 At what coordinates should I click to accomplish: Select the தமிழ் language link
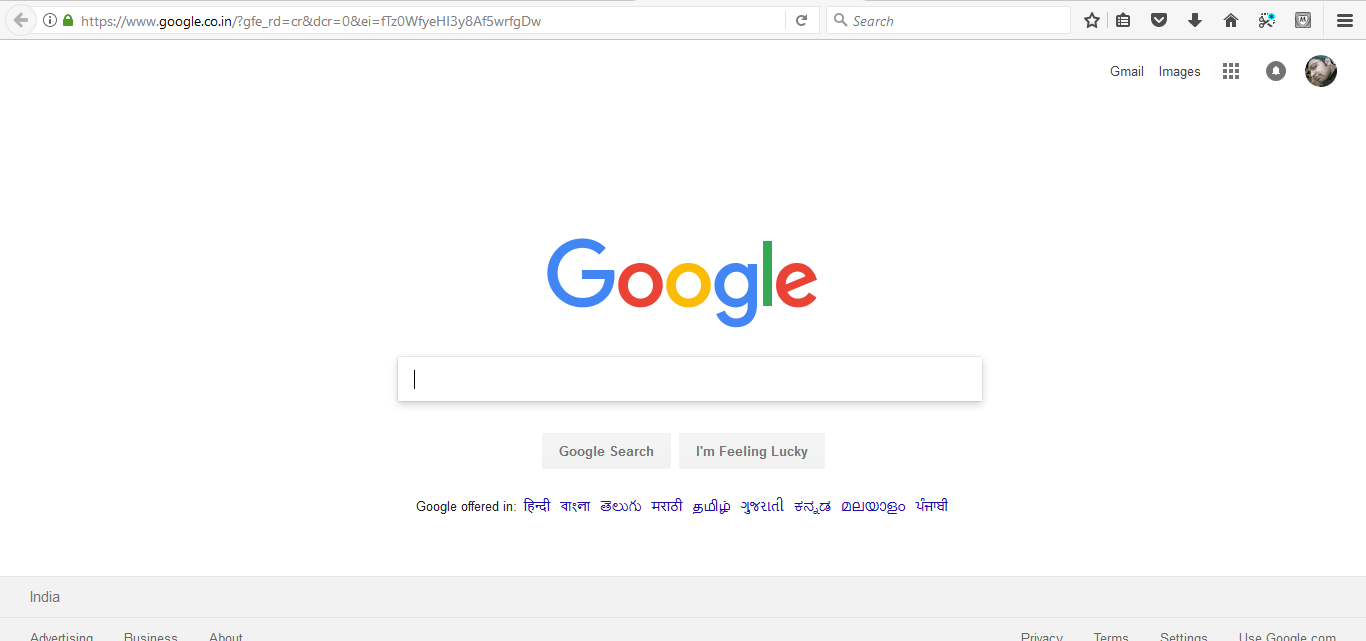tap(712, 507)
